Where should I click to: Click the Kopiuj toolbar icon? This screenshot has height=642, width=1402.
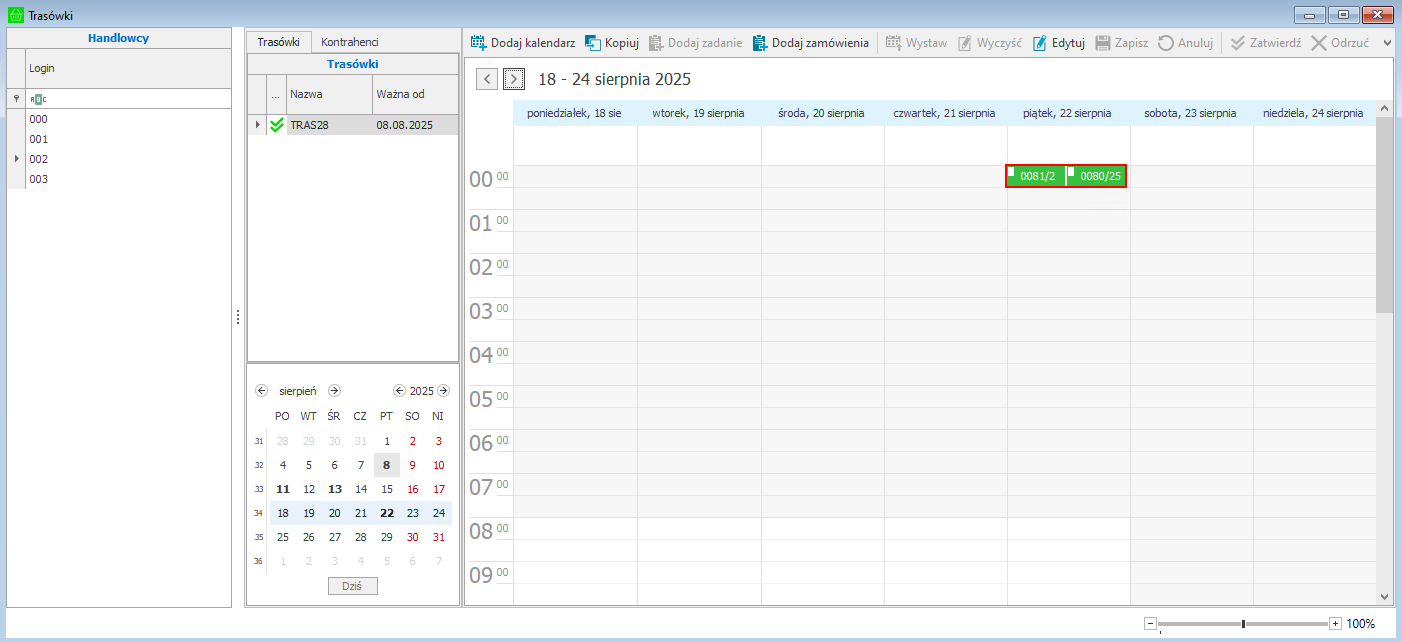[593, 43]
